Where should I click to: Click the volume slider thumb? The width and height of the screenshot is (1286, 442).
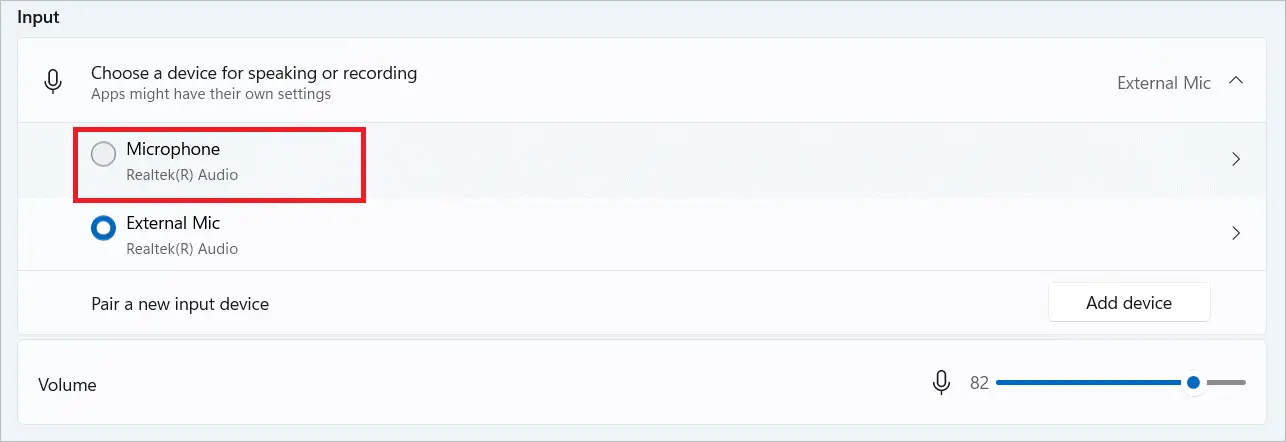[x=1193, y=383]
